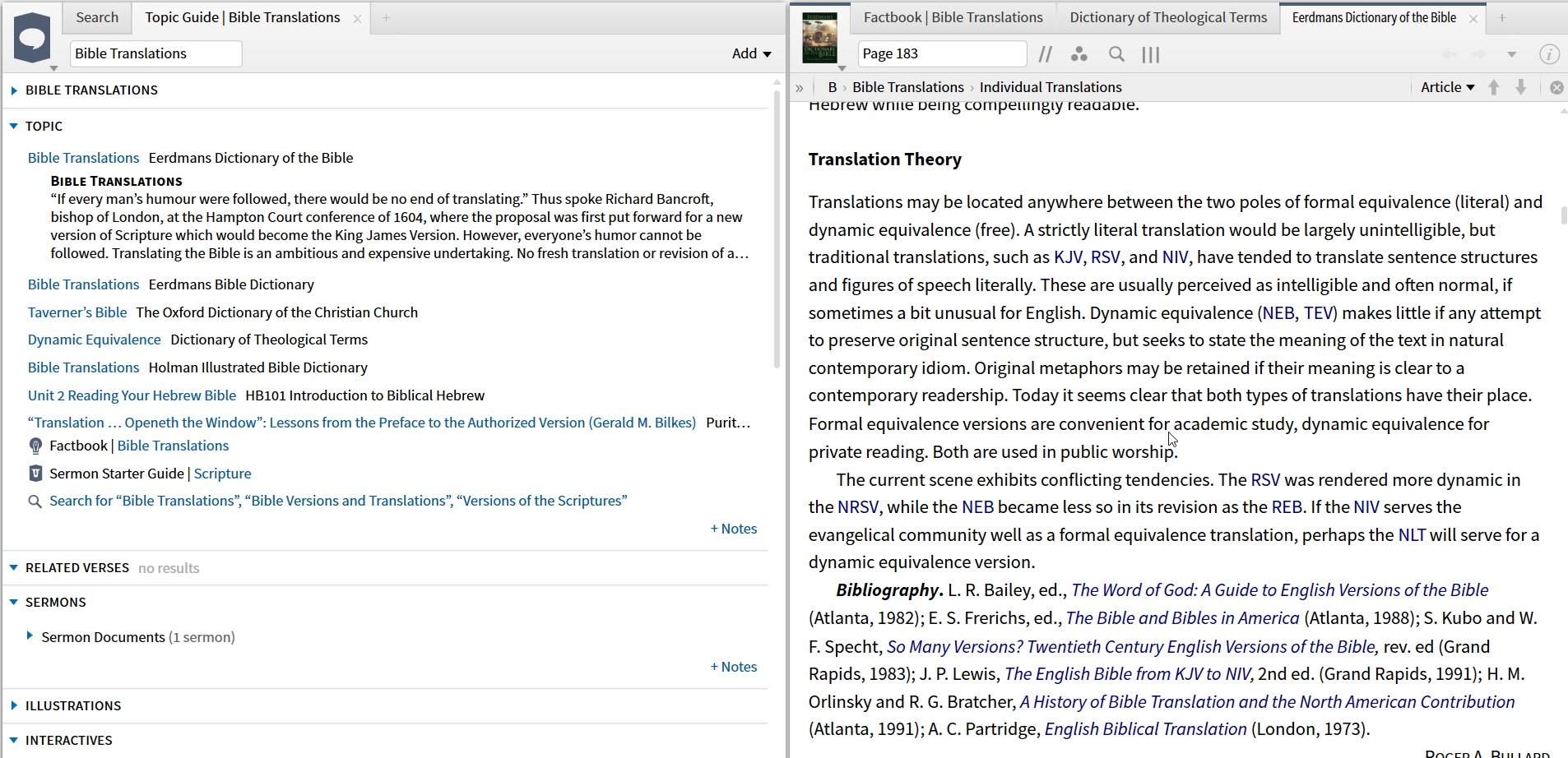This screenshot has width=1568, height=758.
Task: Collapse the RELATED VERSES section
Action: click(x=14, y=568)
